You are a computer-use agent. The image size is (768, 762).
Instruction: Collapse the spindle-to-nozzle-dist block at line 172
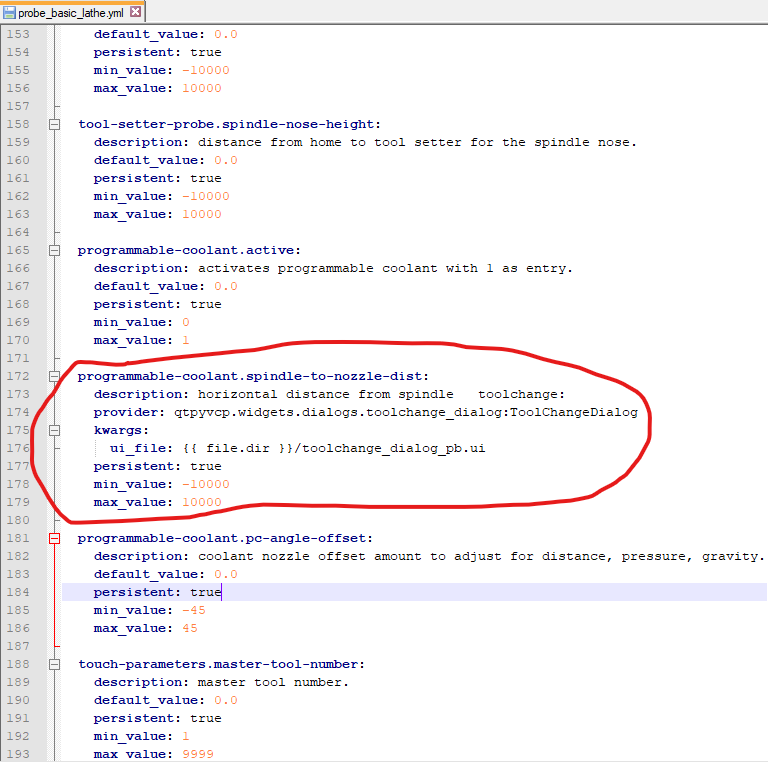pos(54,376)
